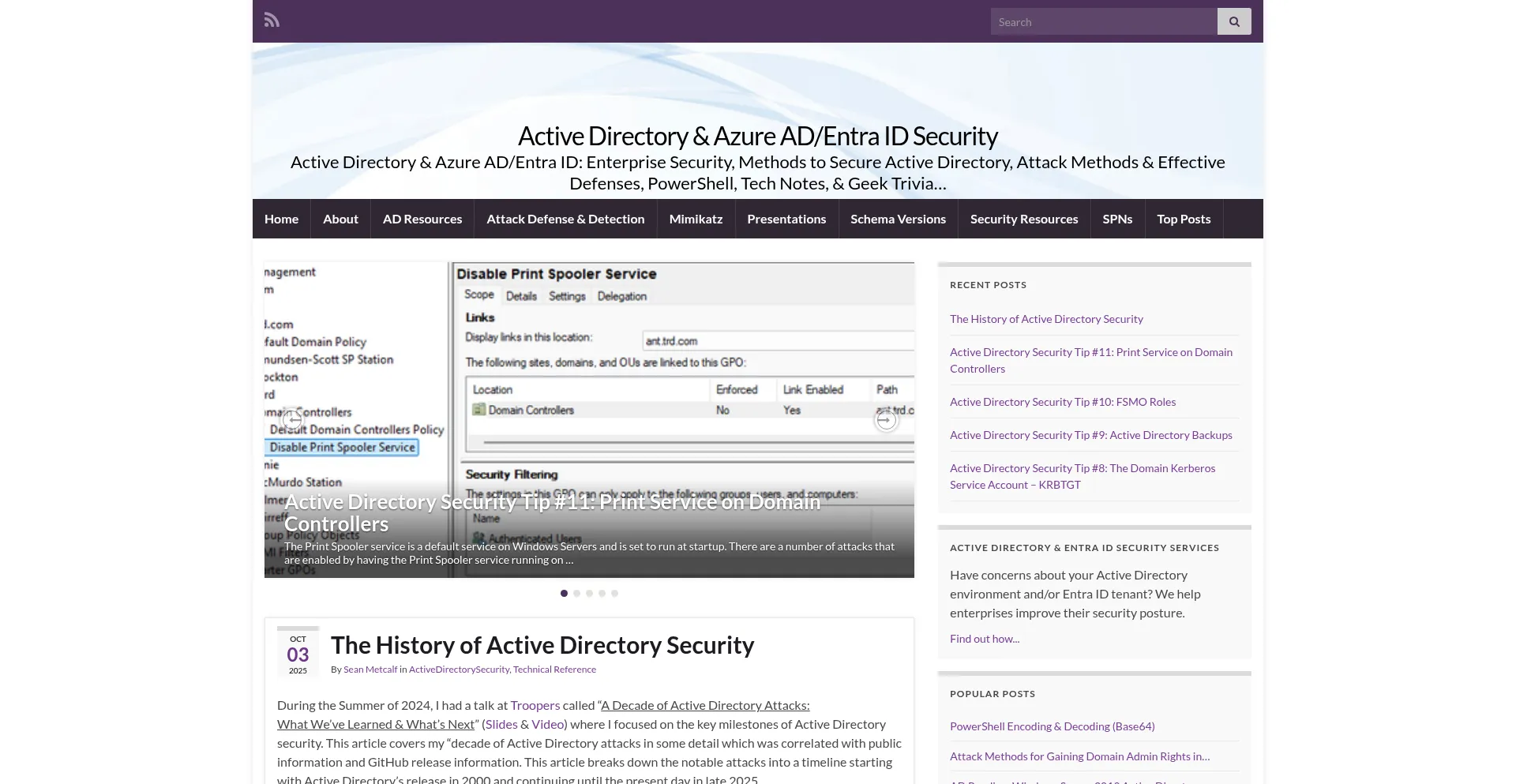
Task: Type in the Search field
Action: 1103,22
